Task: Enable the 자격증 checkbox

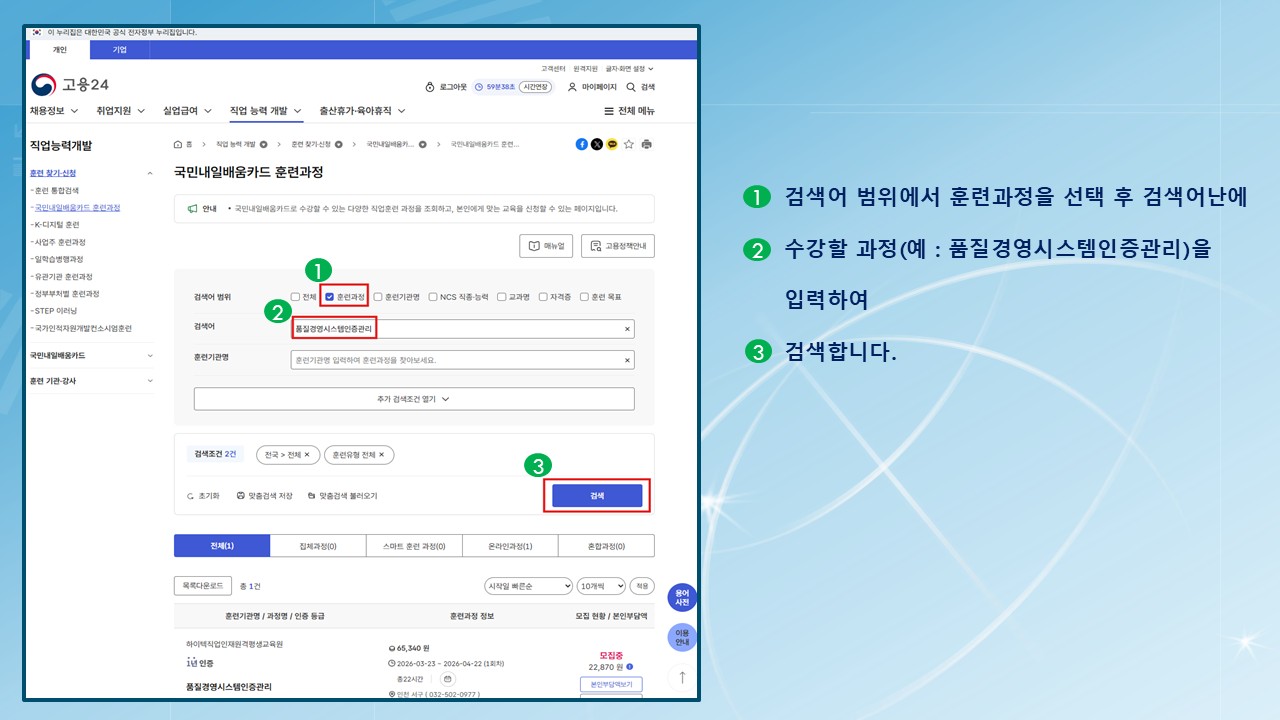Action: pos(543,297)
